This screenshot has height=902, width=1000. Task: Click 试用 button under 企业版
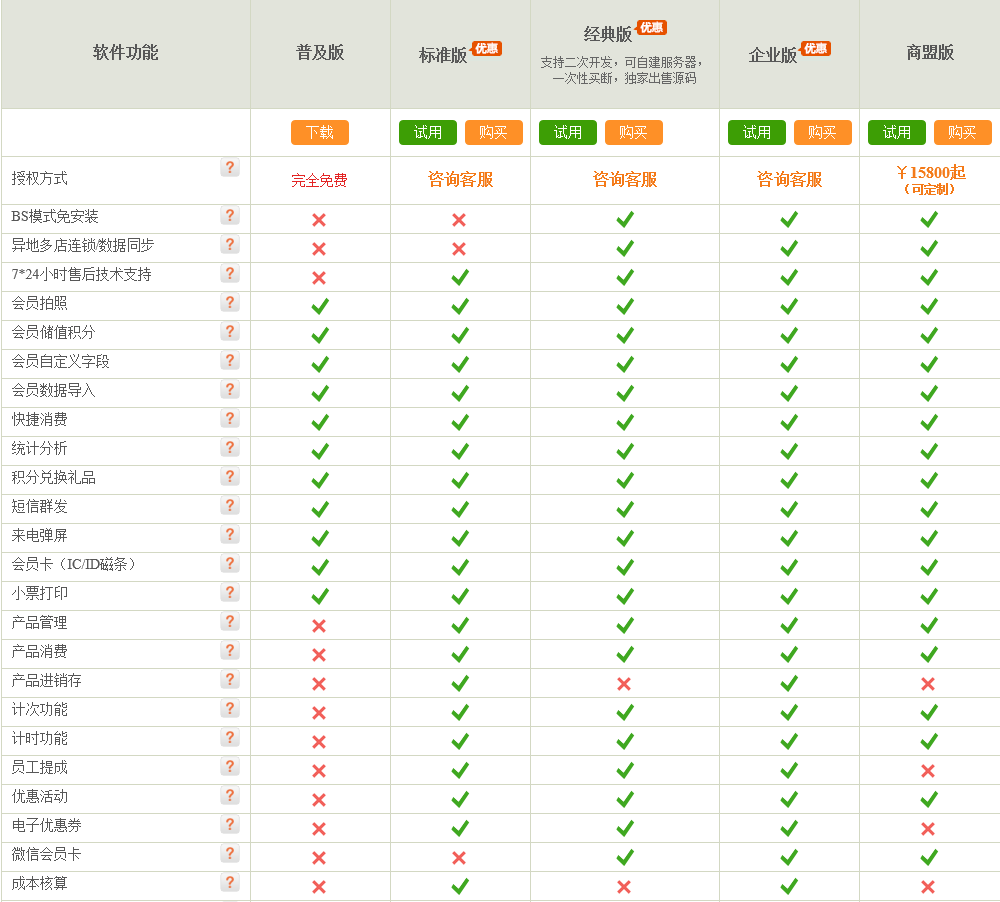pos(757,132)
